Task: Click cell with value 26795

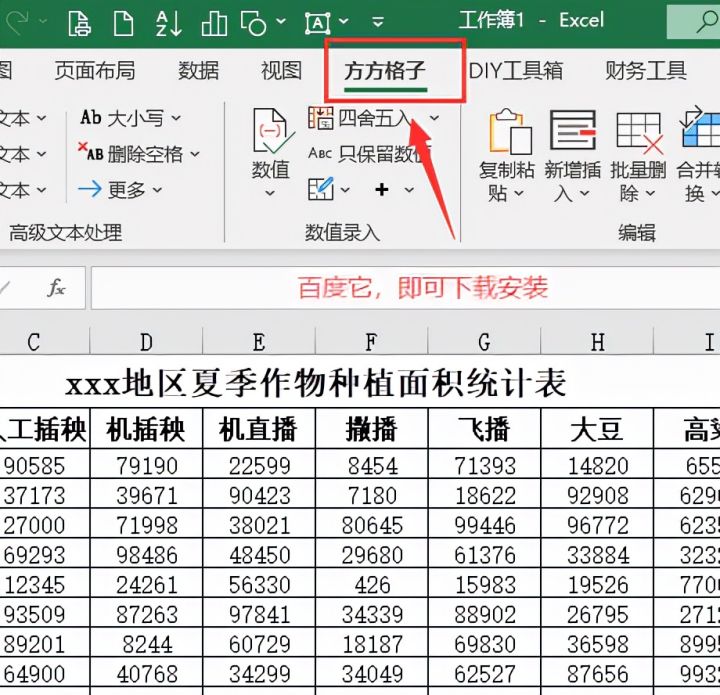Action: (597, 614)
